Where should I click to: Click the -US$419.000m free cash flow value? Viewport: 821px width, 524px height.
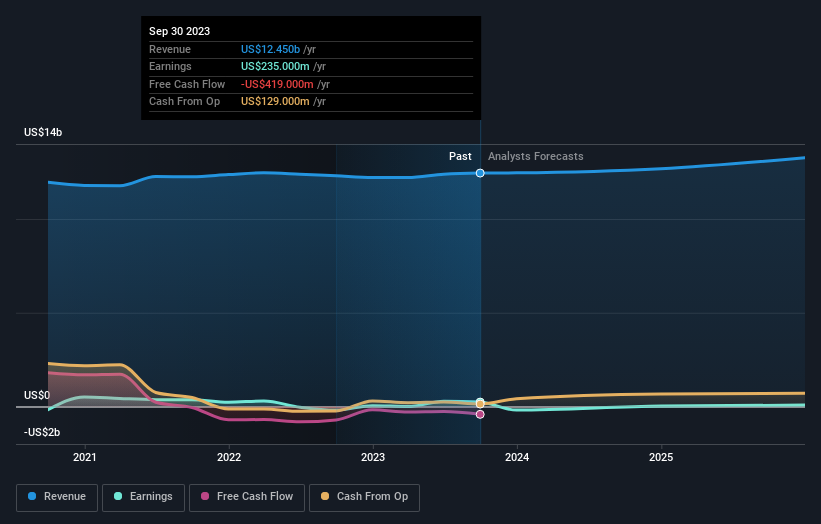click(277, 84)
